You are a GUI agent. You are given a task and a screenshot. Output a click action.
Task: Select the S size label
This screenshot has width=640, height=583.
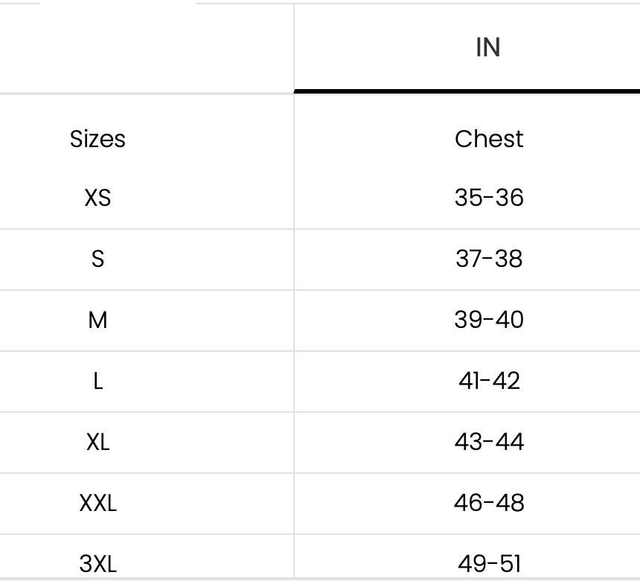pos(98,259)
